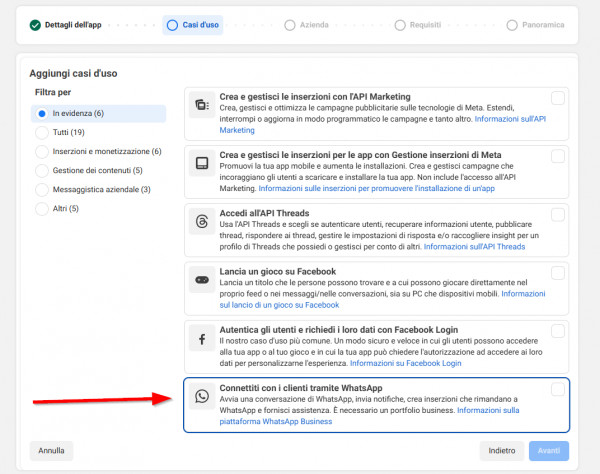
Task: Tick the checkbox for API Marketing use case
Action: (x=557, y=97)
